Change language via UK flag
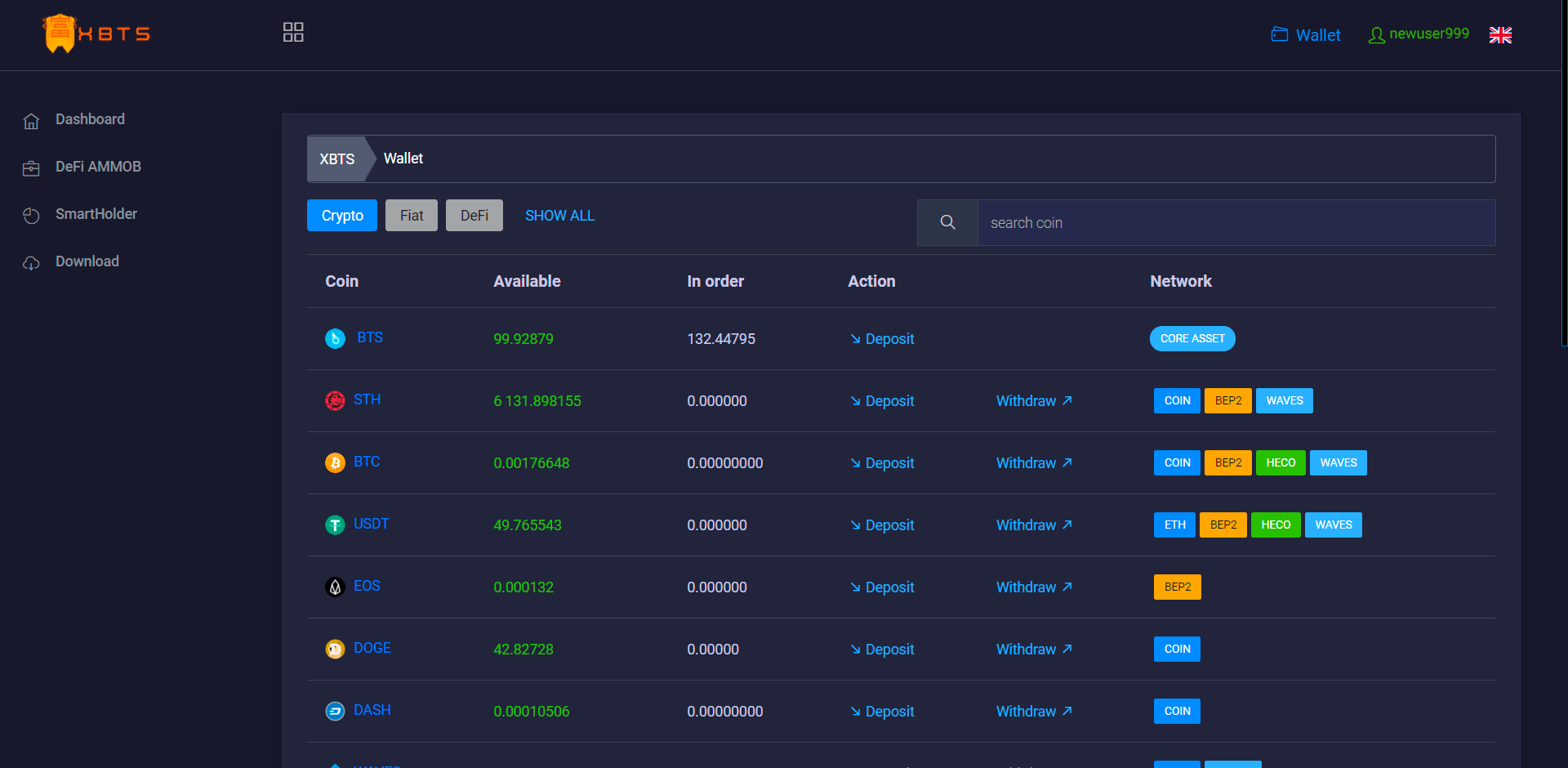Viewport: 1568px width, 768px height. (1500, 35)
